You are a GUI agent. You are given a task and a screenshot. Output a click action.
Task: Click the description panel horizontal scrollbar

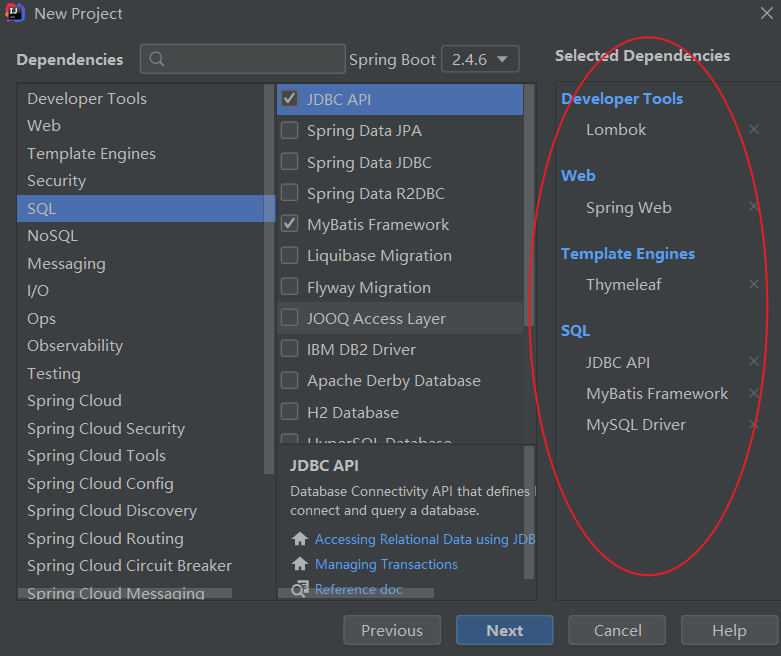click(x=356, y=593)
